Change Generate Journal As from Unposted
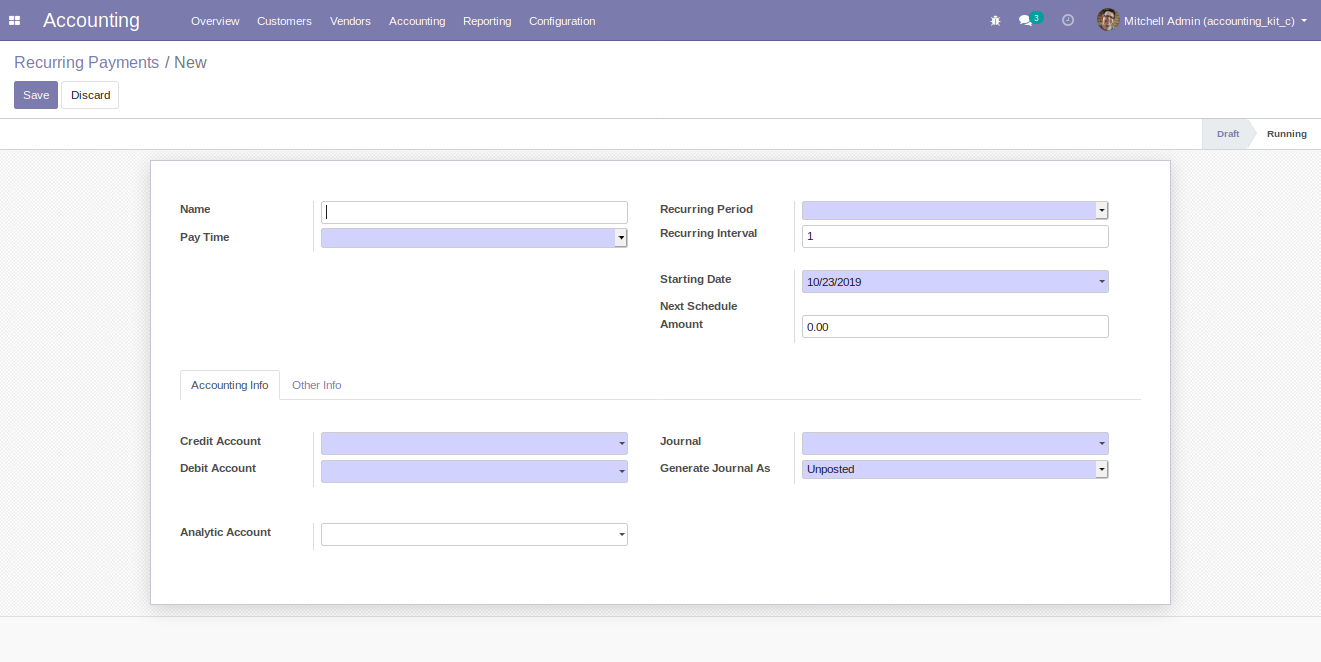This screenshot has width=1321, height=662. pyautogui.click(x=954, y=469)
